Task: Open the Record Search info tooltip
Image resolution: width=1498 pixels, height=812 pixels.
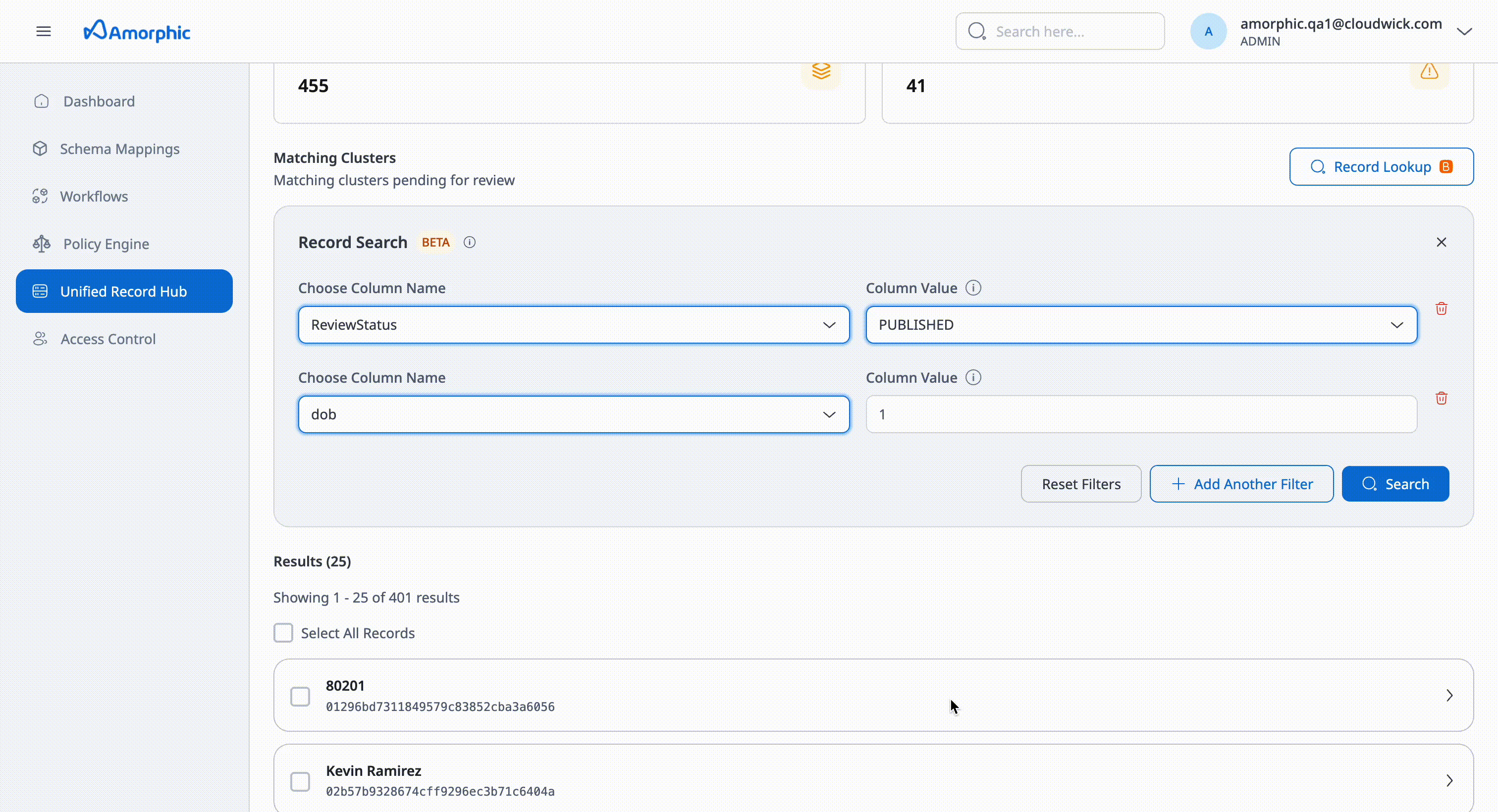Action: pyautogui.click(x=469, y=243)
